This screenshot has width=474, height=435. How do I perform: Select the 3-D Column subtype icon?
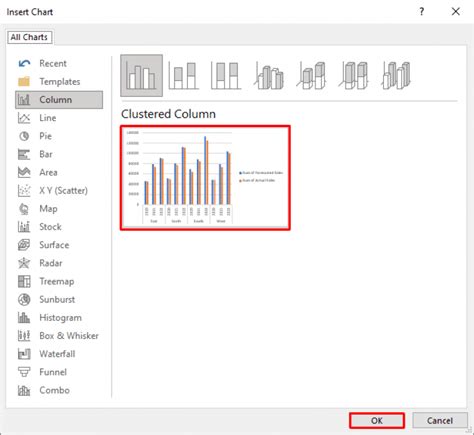pos(396,76)
